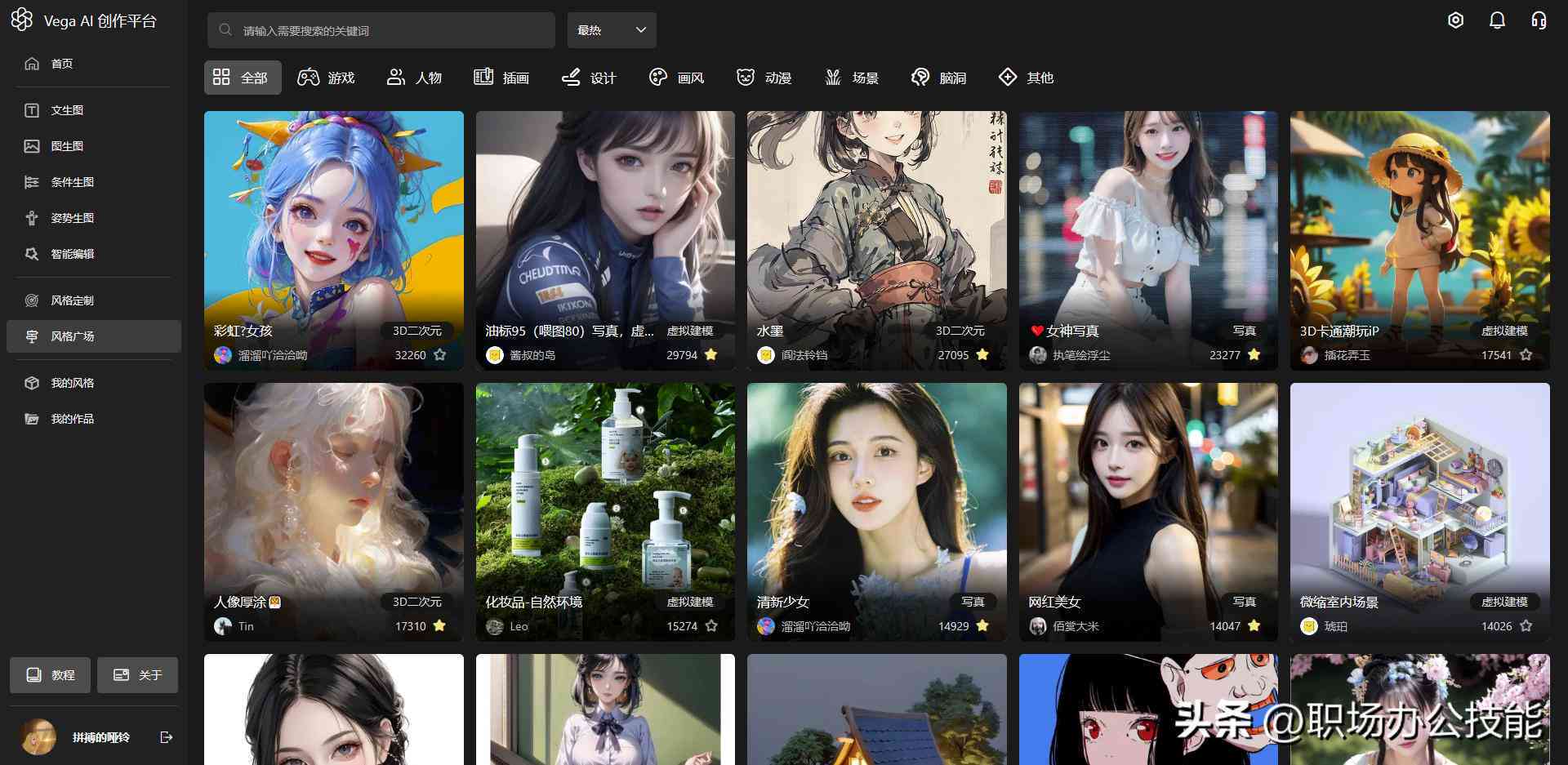
Task: Switch to the 人物 category tab
Action: [414, 78]
